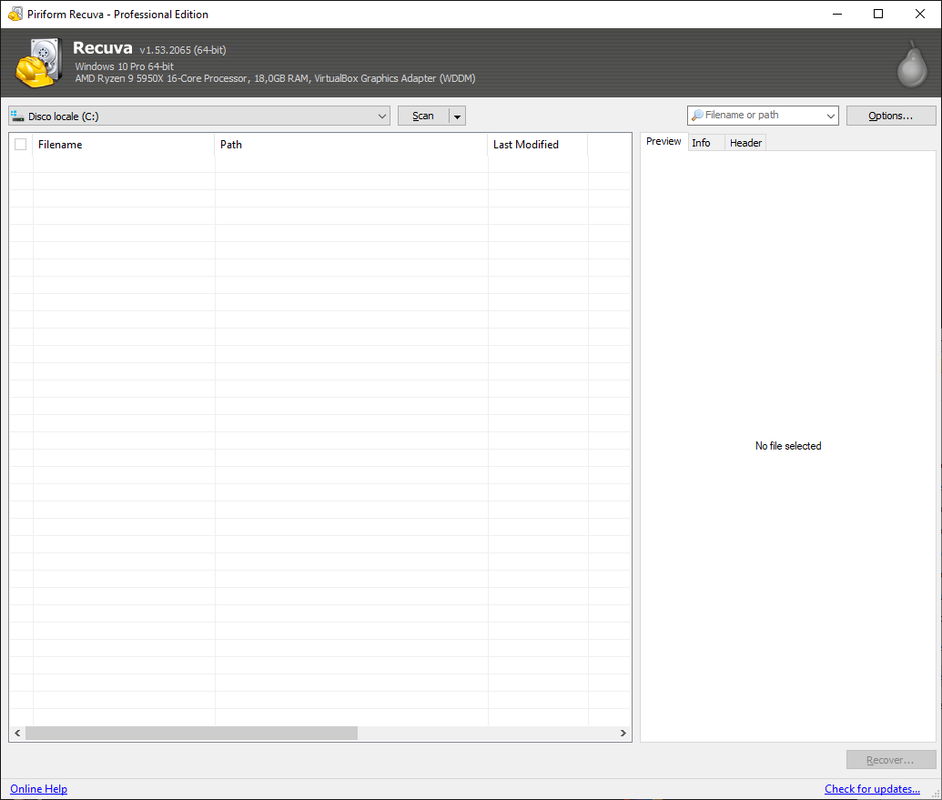Click the title bar Recuva app icon

[x=16, y=14]
